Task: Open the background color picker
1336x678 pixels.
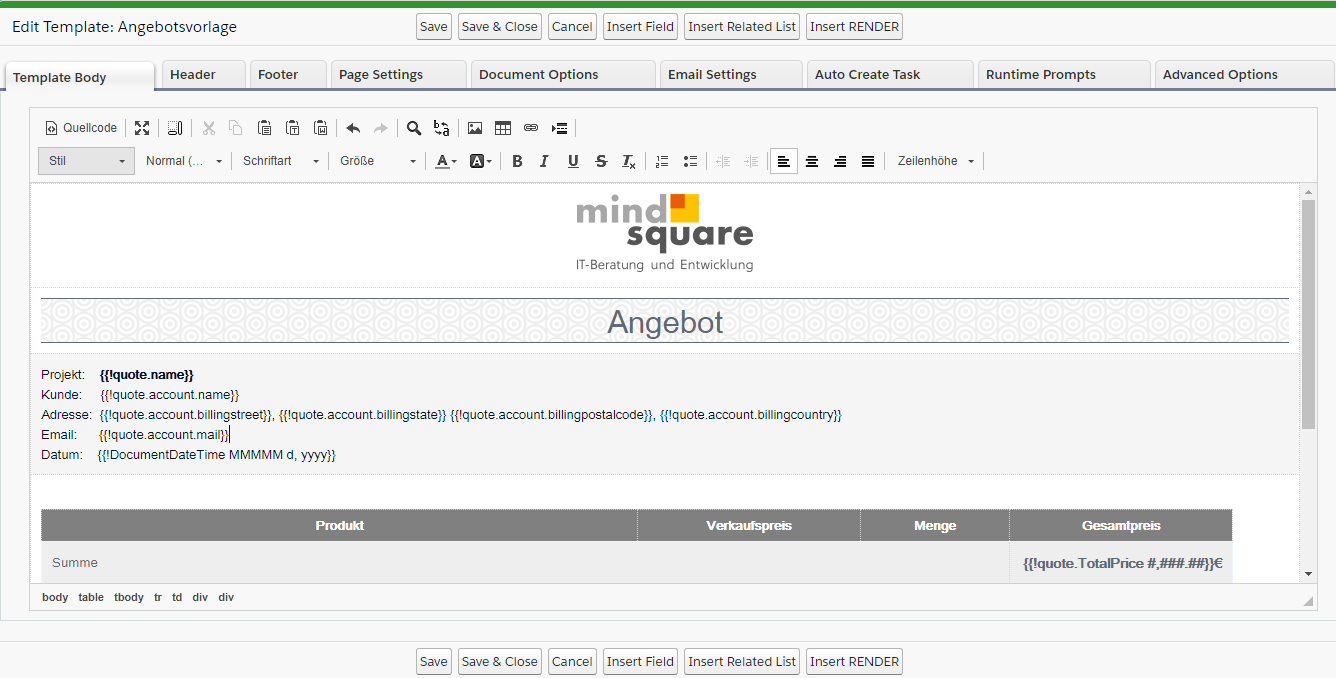Action: (481, 161)
